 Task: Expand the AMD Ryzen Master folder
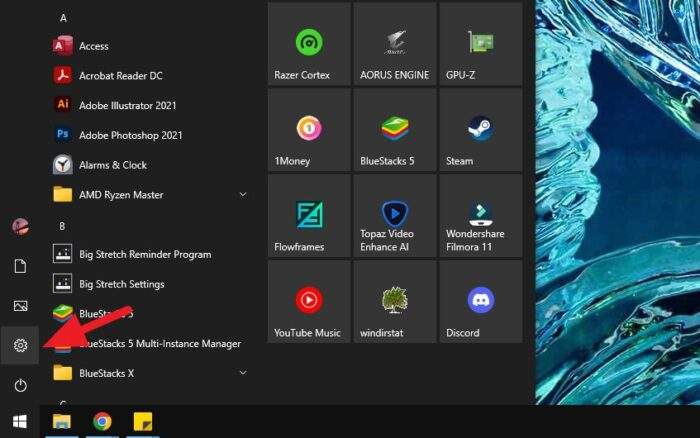[243, 195]
